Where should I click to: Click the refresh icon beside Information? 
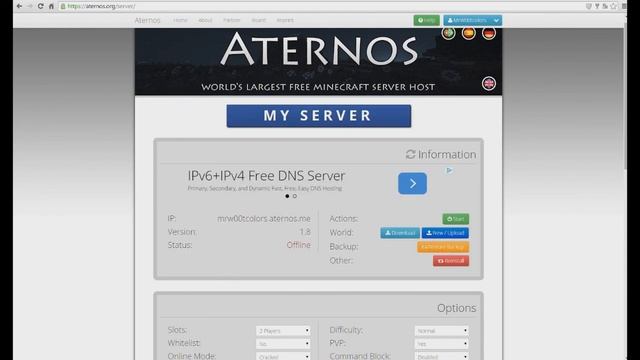410,154
